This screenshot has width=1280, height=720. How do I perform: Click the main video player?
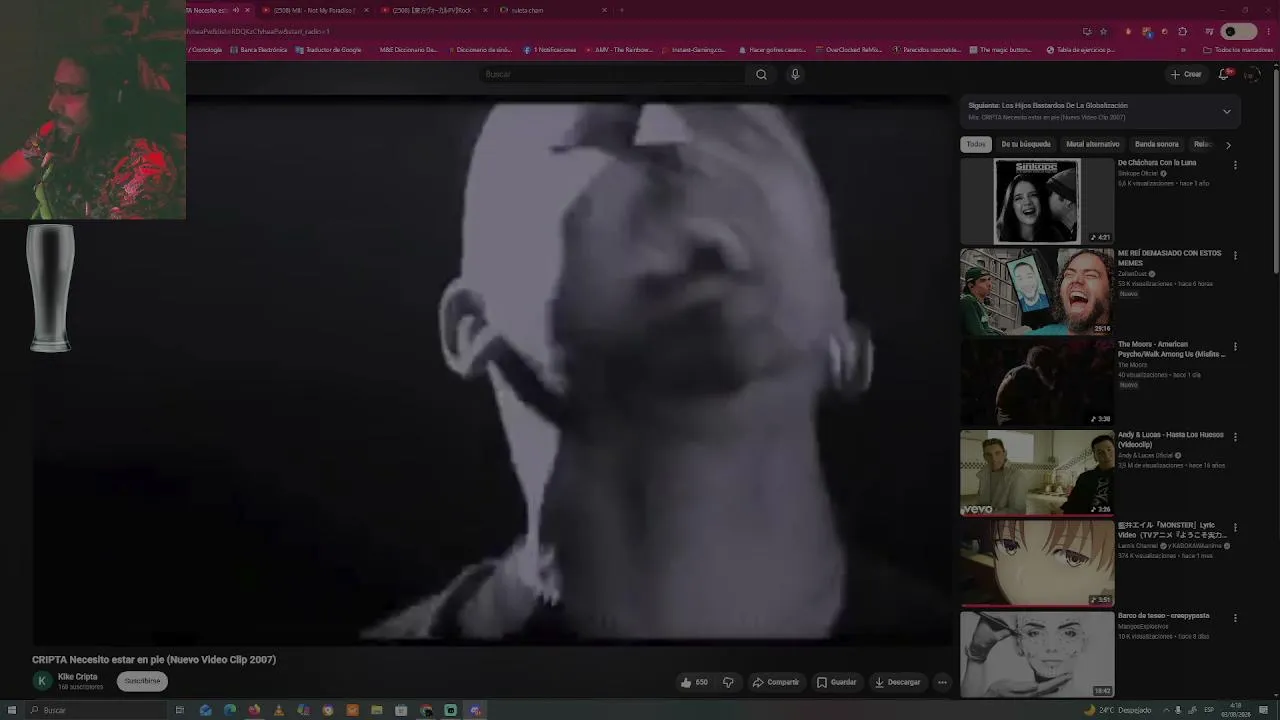pyautogui.click(x=492, y=370)
